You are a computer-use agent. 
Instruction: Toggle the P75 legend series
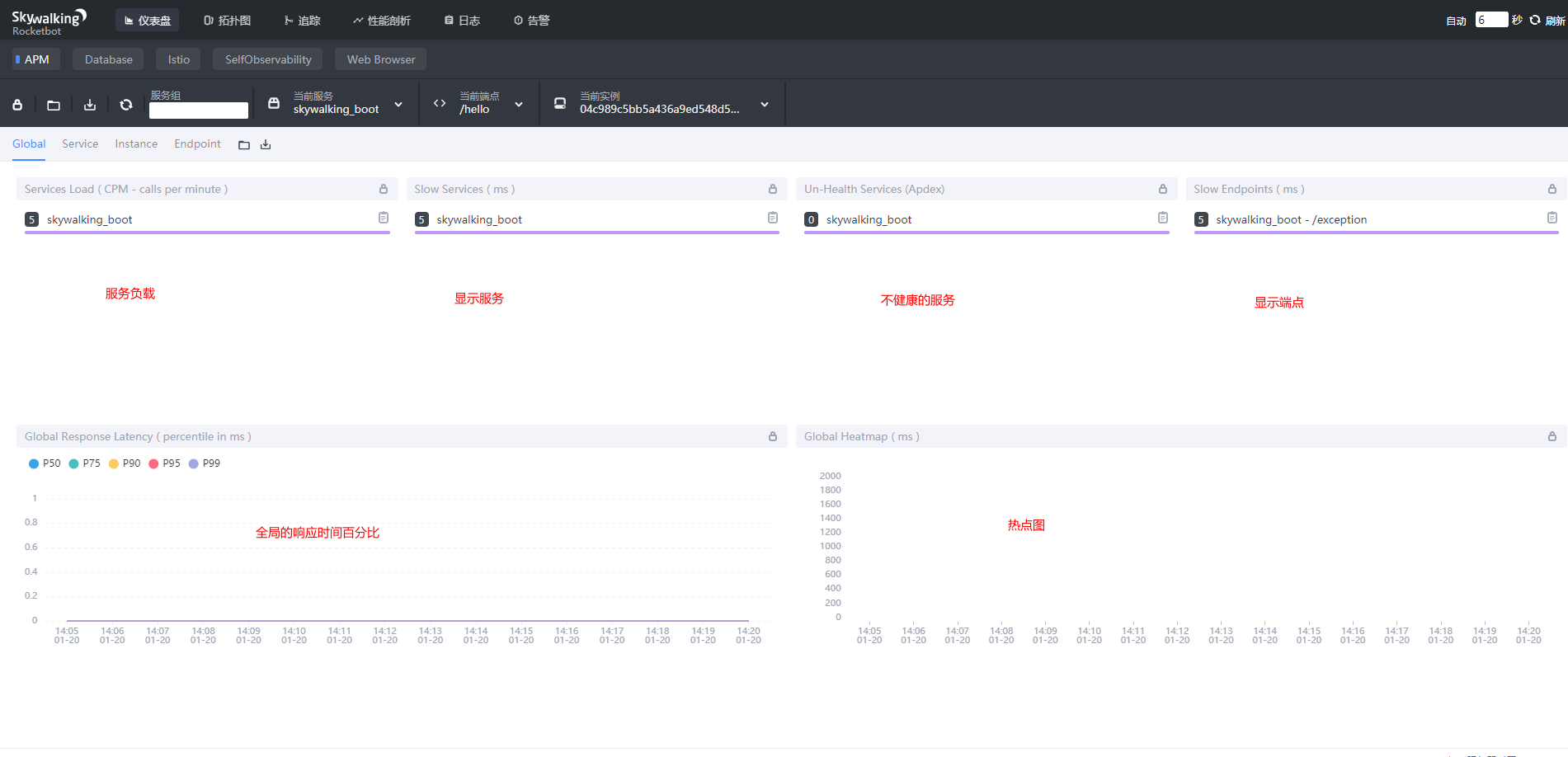(84, 463)
